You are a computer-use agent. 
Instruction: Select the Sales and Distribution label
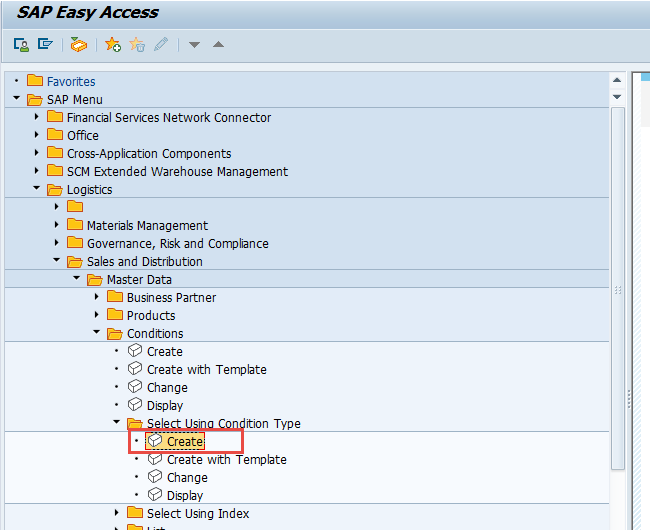point(145,261)
